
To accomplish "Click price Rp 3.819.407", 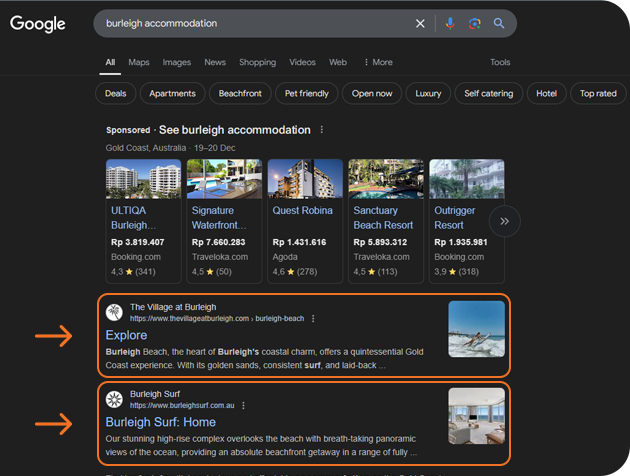I will [x=137, y=242].
